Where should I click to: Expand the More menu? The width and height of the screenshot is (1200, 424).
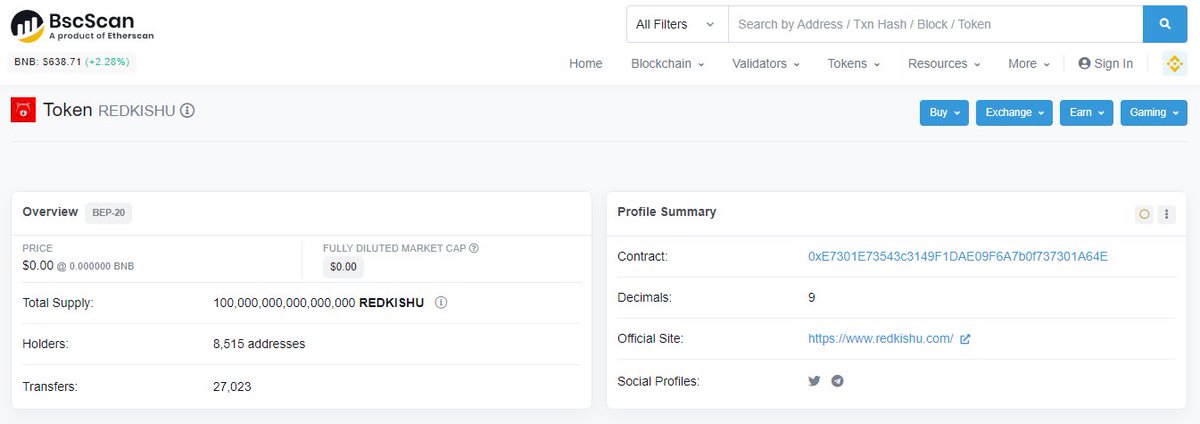[x=1029, y=64]
